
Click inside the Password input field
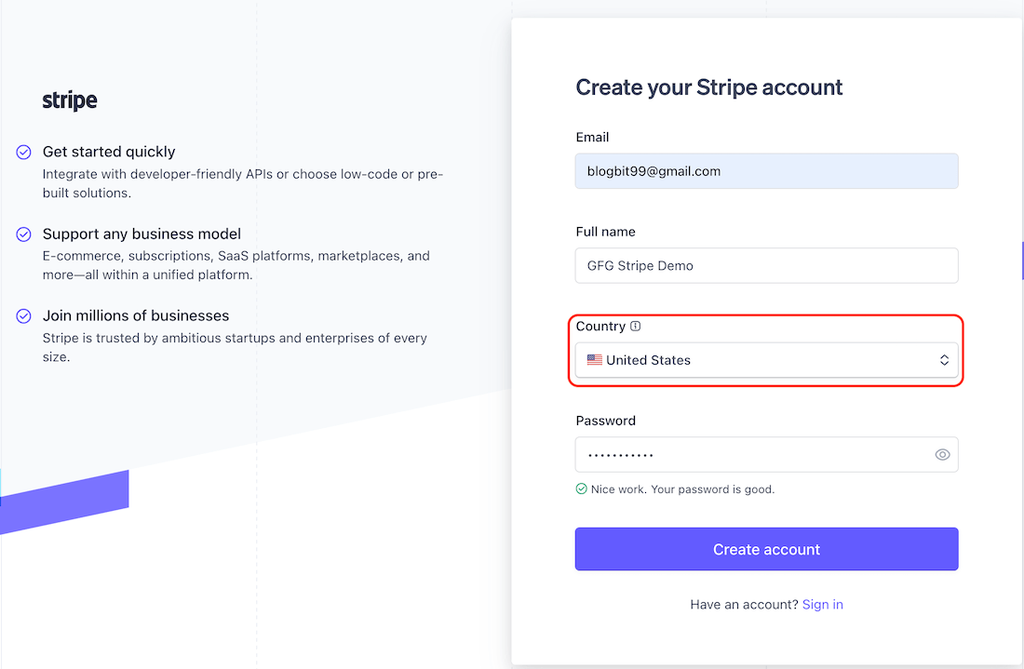750,455
